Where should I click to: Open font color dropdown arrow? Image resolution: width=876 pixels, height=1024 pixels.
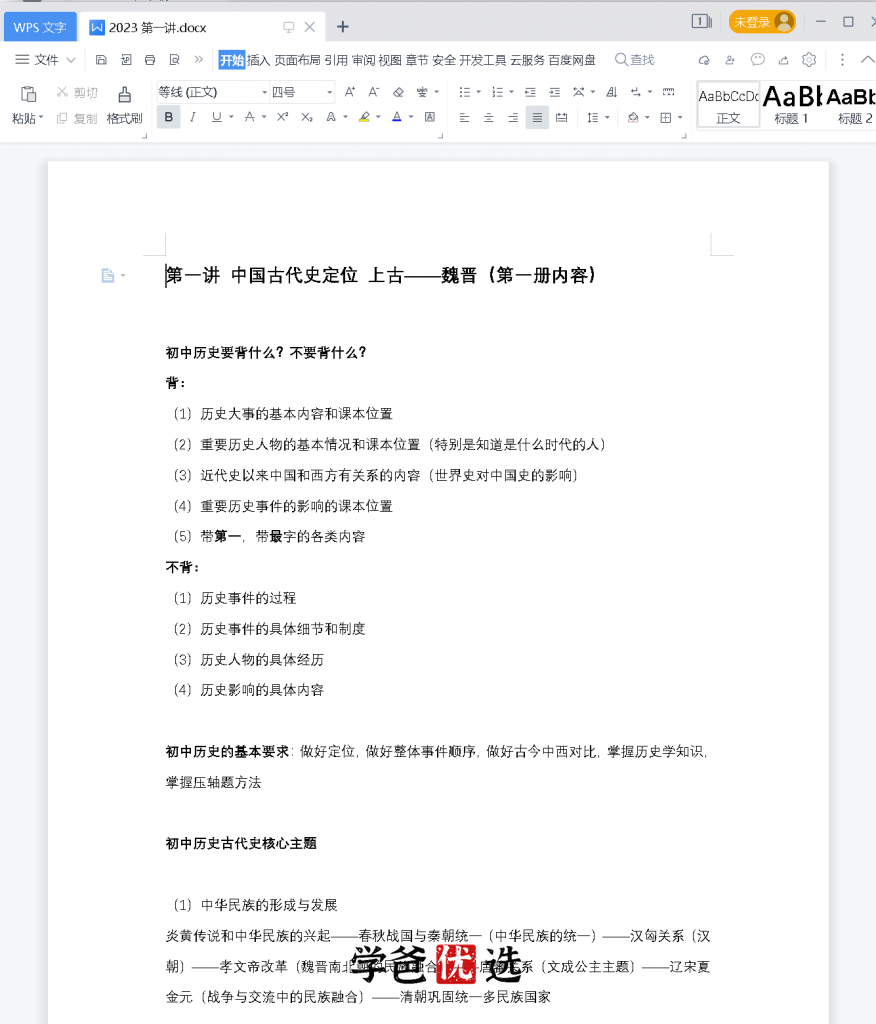pyautogui.click(x=411, y=117)
